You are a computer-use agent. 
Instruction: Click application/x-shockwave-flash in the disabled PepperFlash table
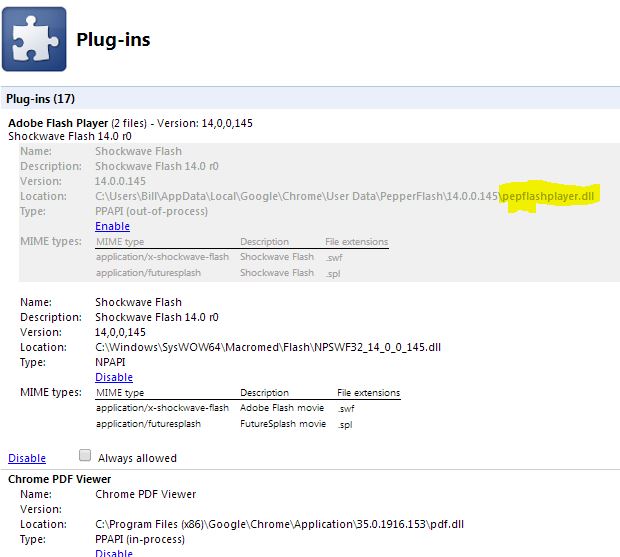[163, 257]
